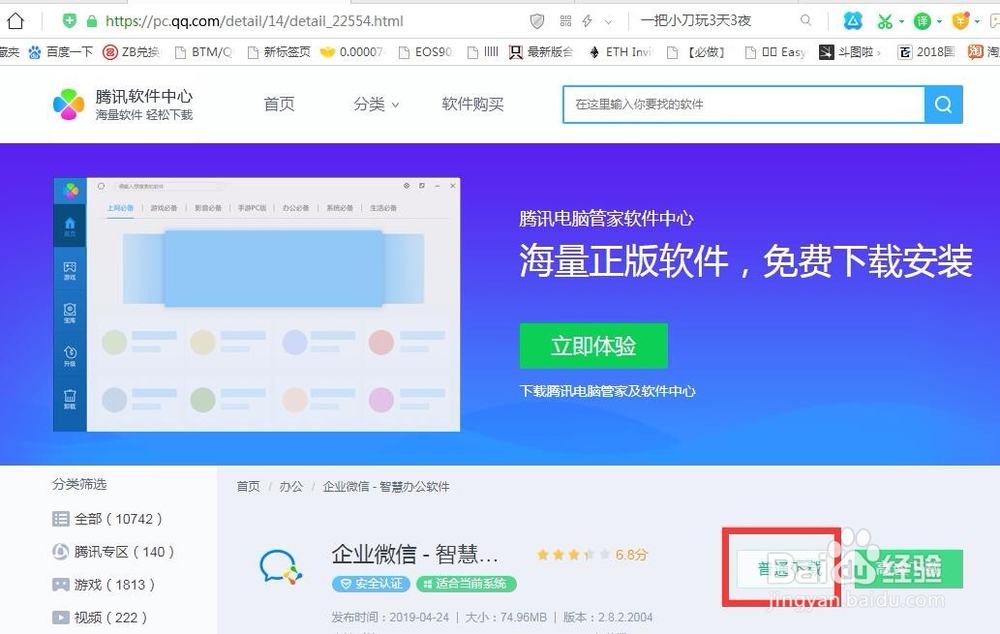Click the browser search magnifier icon

[x=806, y=20]
